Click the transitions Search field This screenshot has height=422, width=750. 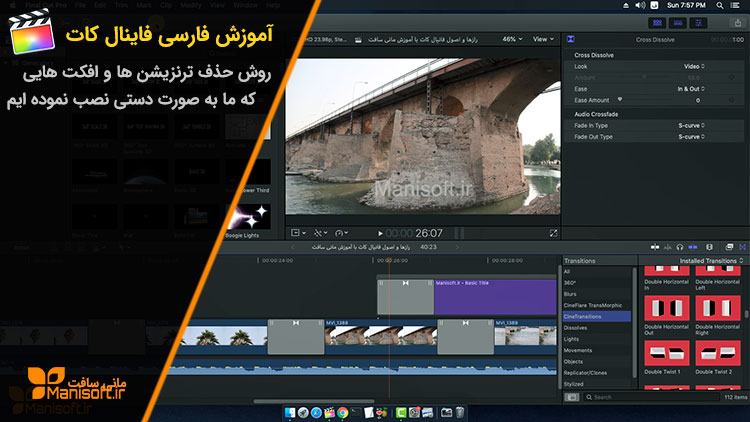click(651, 397)
